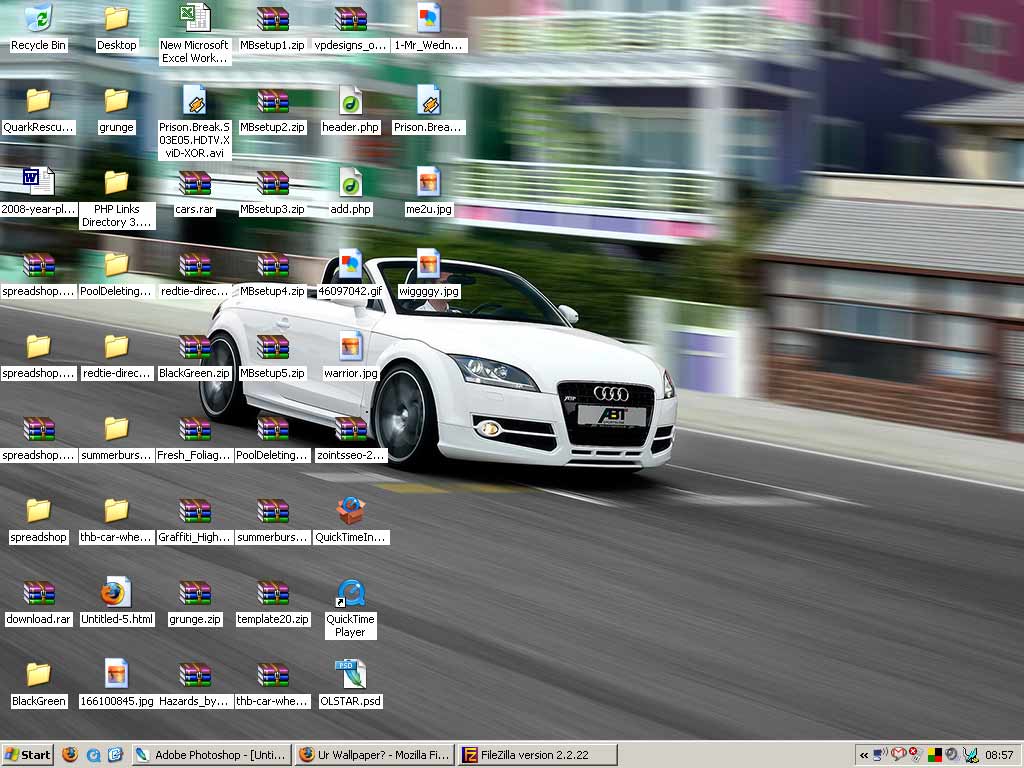The width and height of the screenshot is (1024, 768).
Task: Expand hidden system tray icons
Action: [863, 755]
